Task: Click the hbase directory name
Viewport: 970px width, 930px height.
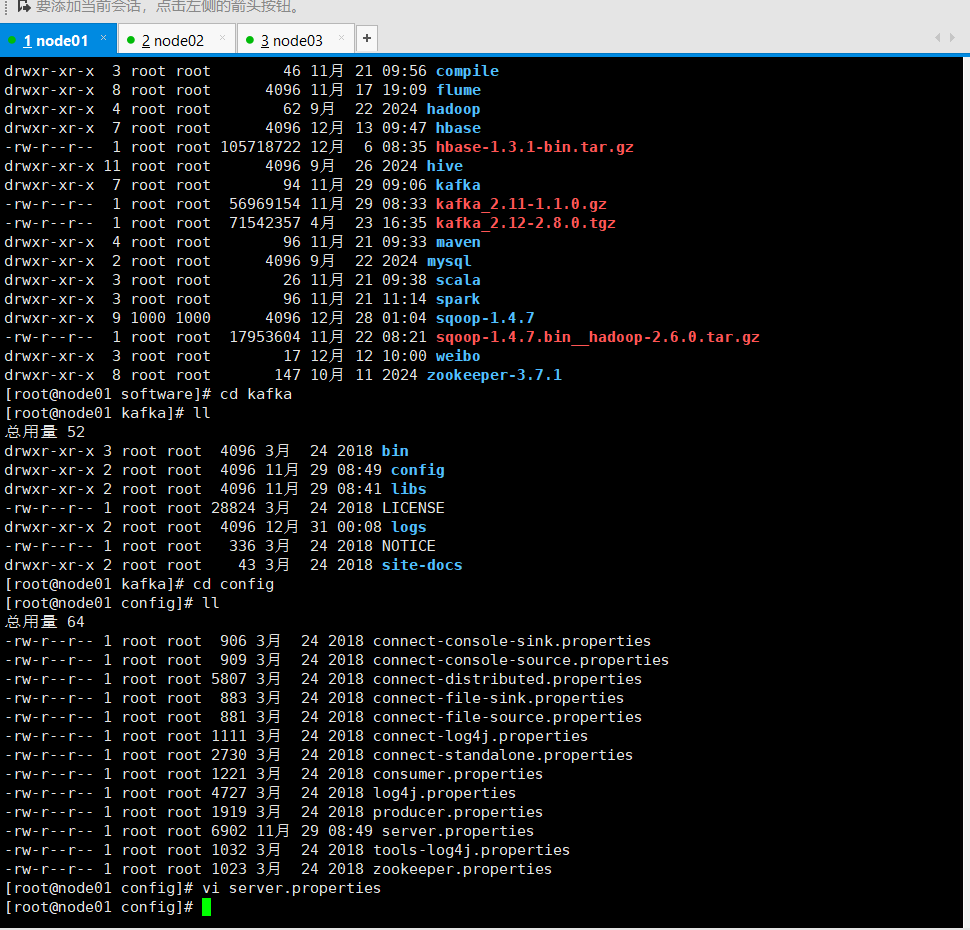Action: coord(458,128)
